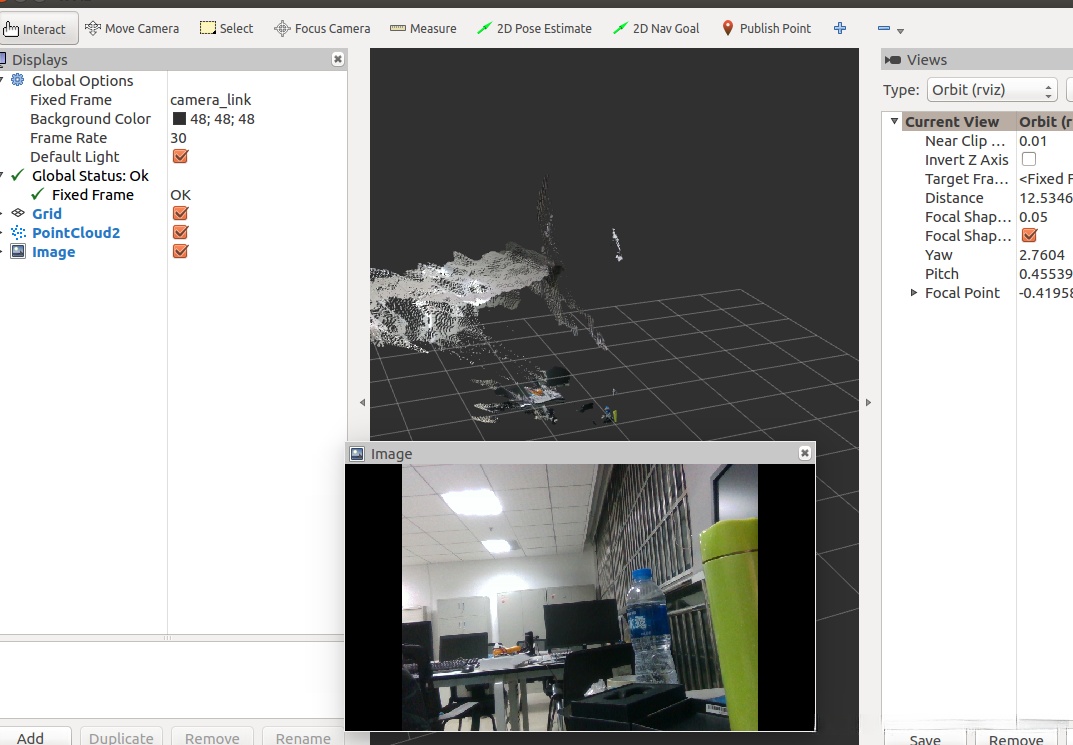This screenshot has width=1073, height=745.
Task: Uncheck the Default Light option
Action: click(x=181, y=157)
